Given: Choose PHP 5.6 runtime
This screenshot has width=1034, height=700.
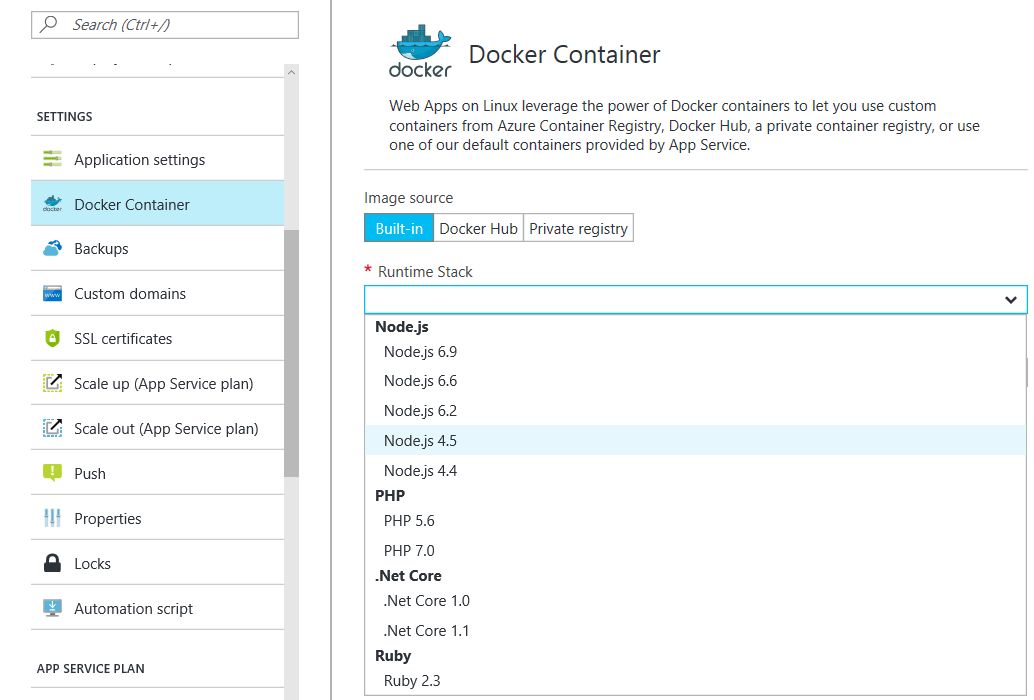Looking at the screenshot, I should coord(695,521).
